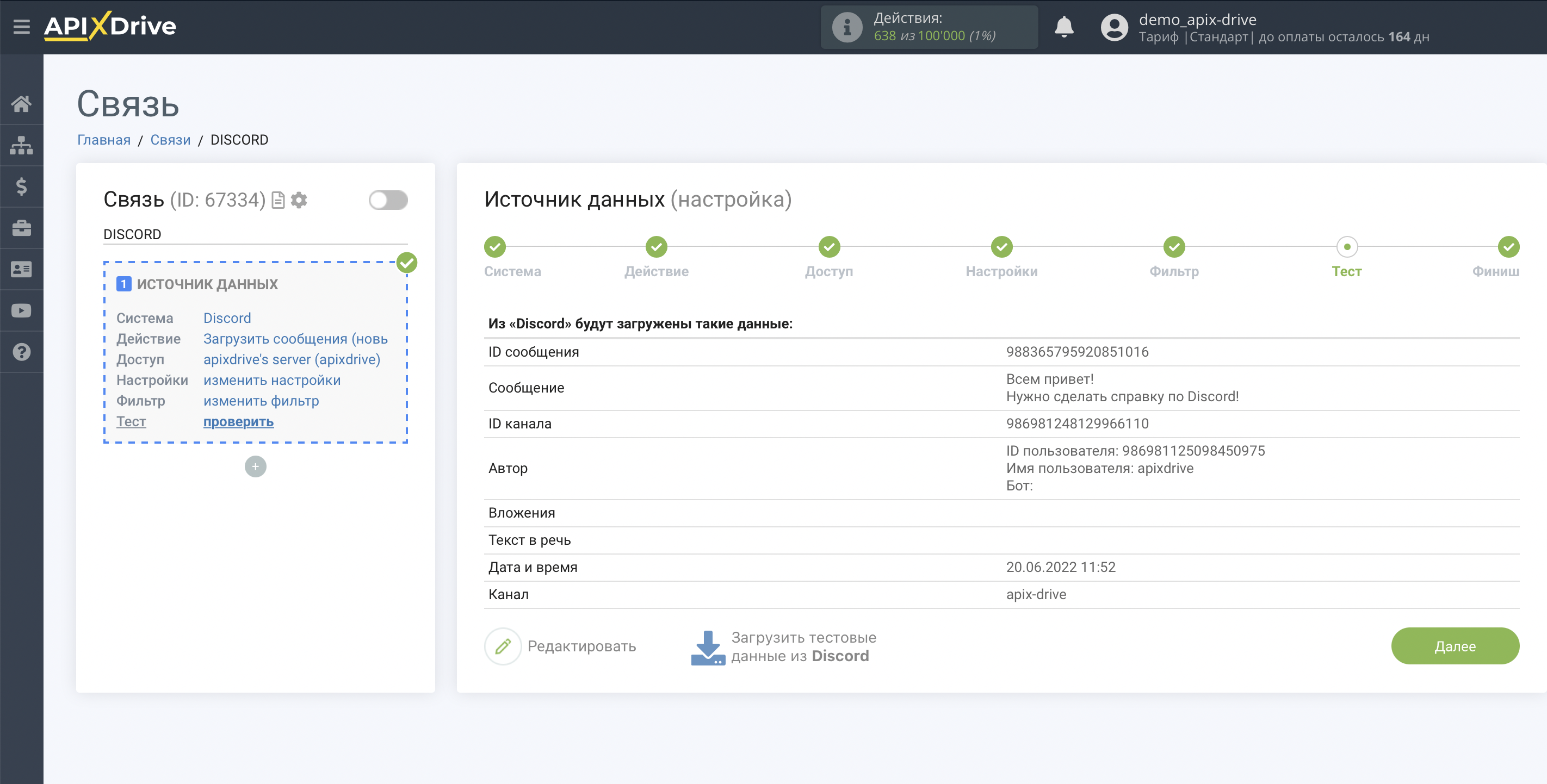Click the apixdrive's server access link
This screenshot has width=1547, height=784.
pyautogui.click(x=292, y=359)
